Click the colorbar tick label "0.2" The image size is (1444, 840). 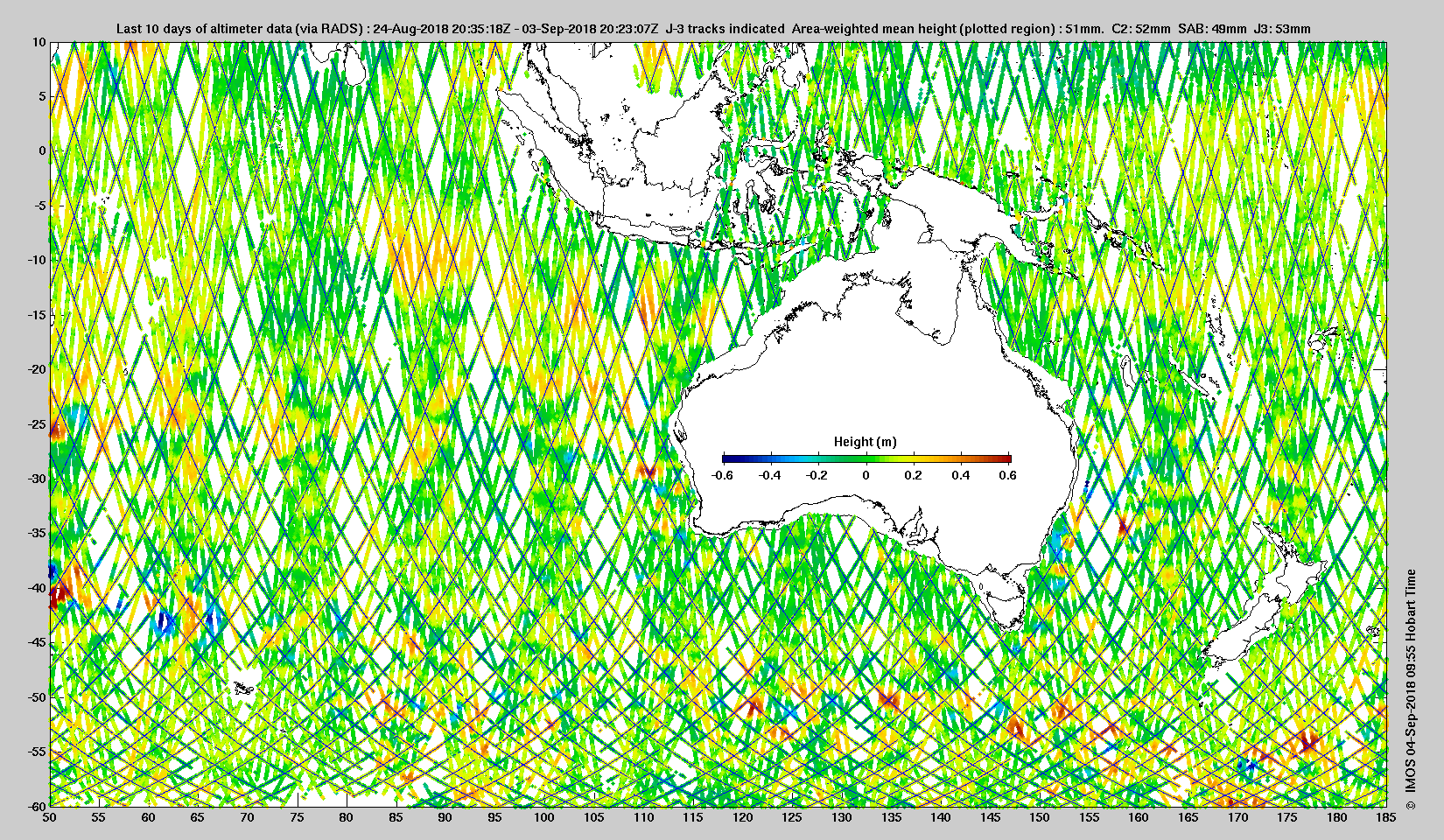[x=913, y=475]
